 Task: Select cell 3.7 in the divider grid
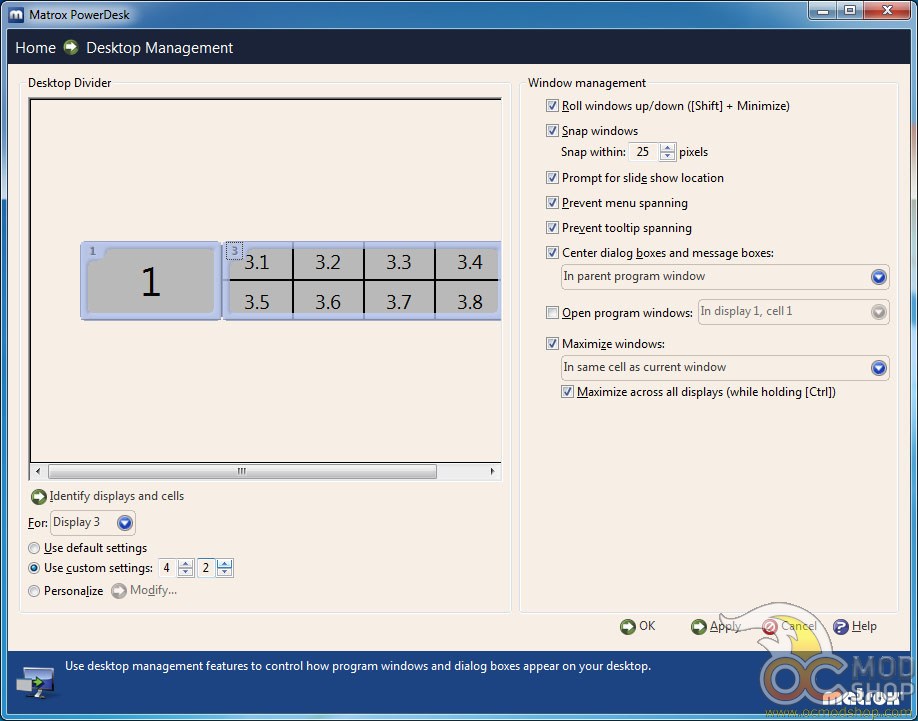coord(399,301)
